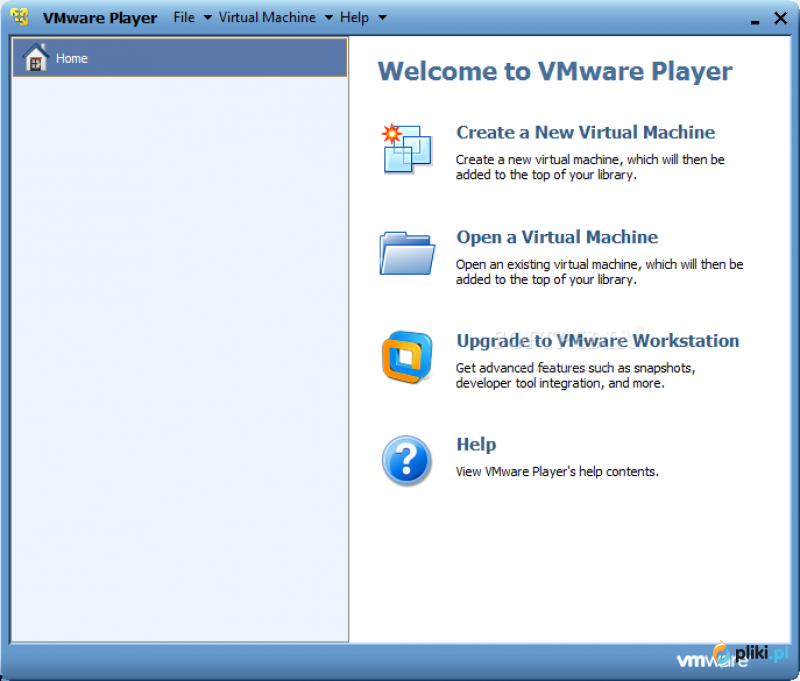Click the blue question mark Help icon
Viewport: 800px width, 681px height.
pos(407,461)
